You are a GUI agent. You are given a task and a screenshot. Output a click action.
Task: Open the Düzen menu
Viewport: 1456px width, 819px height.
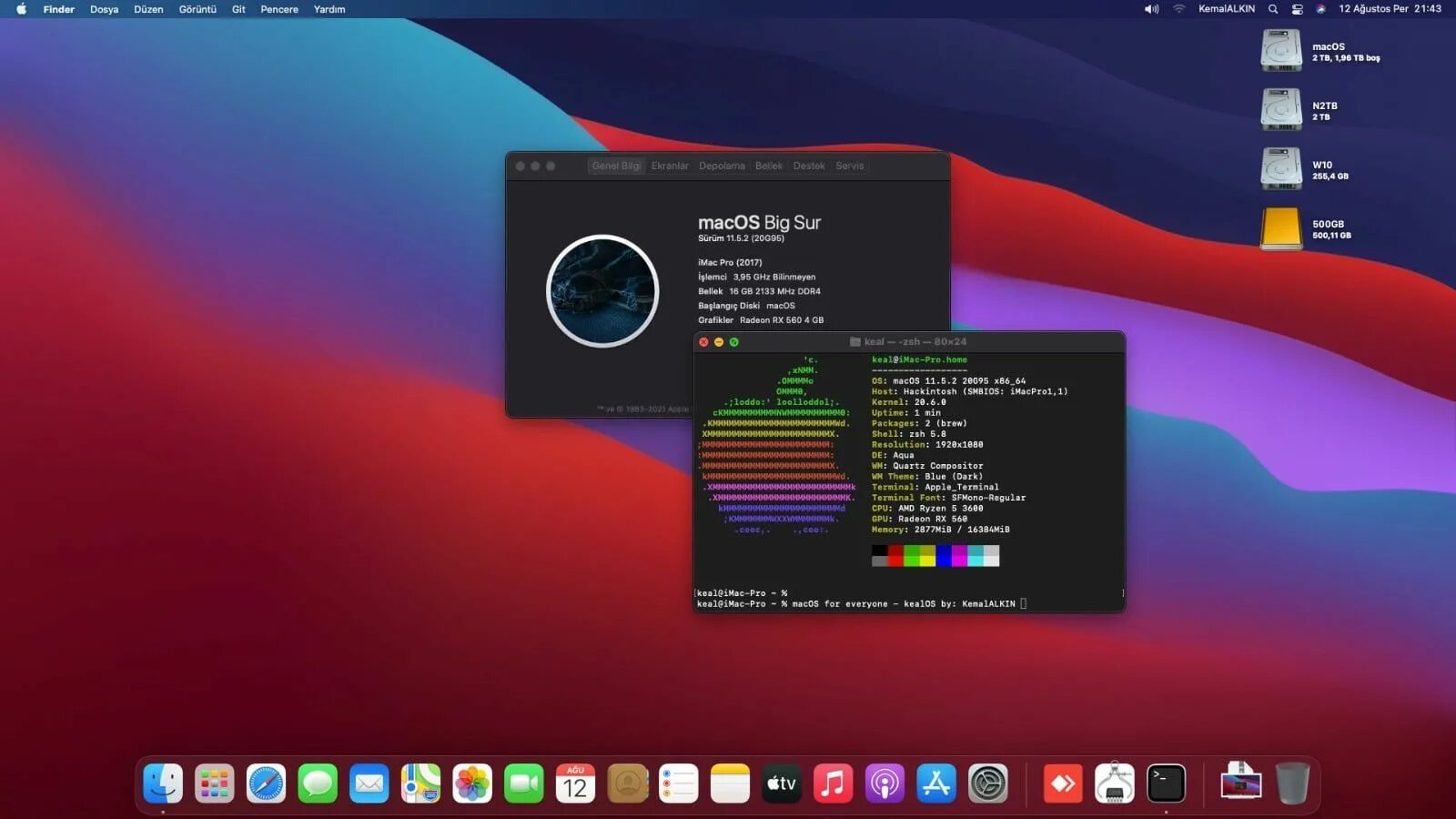[148, 9]
